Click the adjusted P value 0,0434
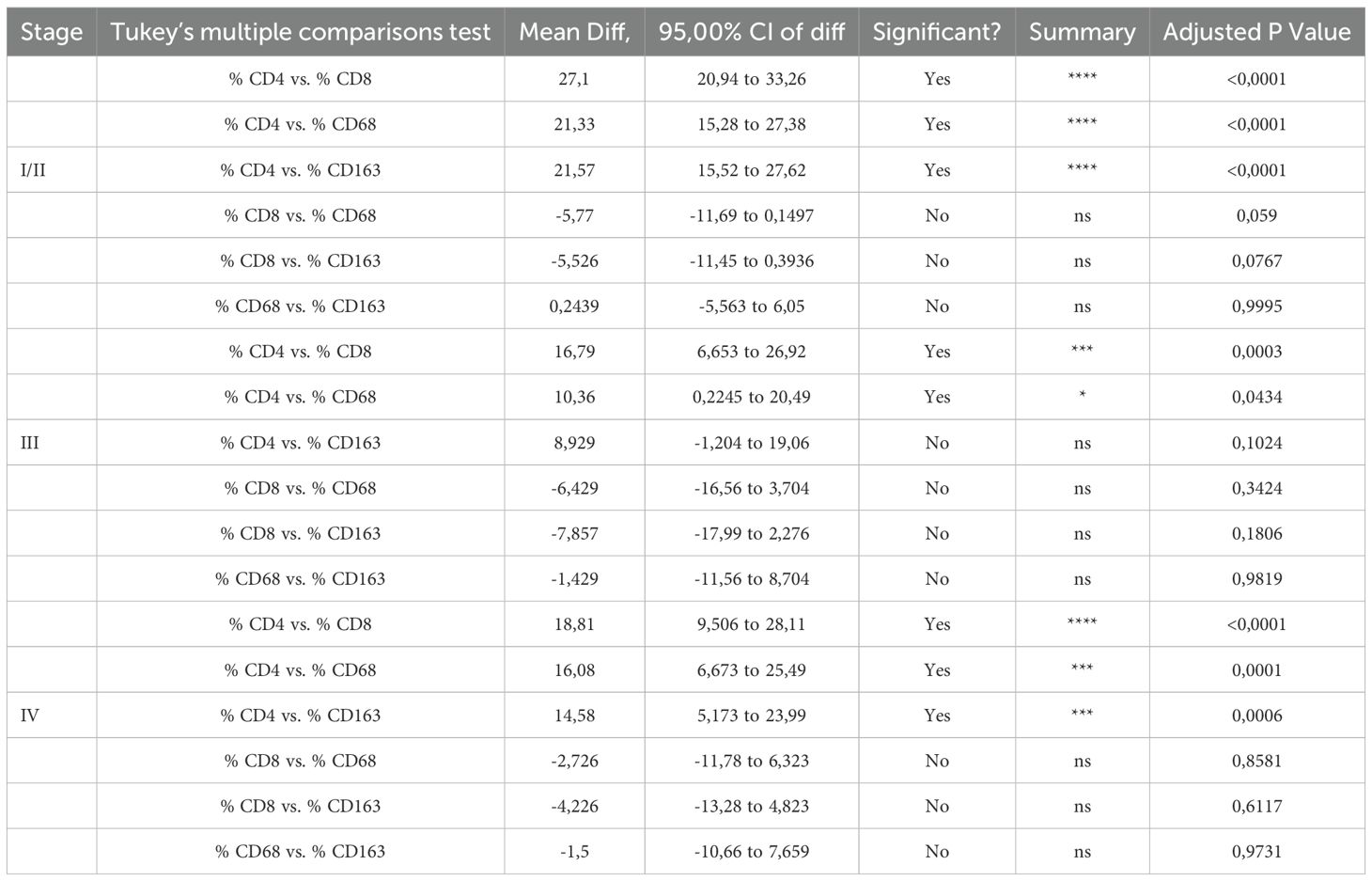 (x=1256, y=397)
